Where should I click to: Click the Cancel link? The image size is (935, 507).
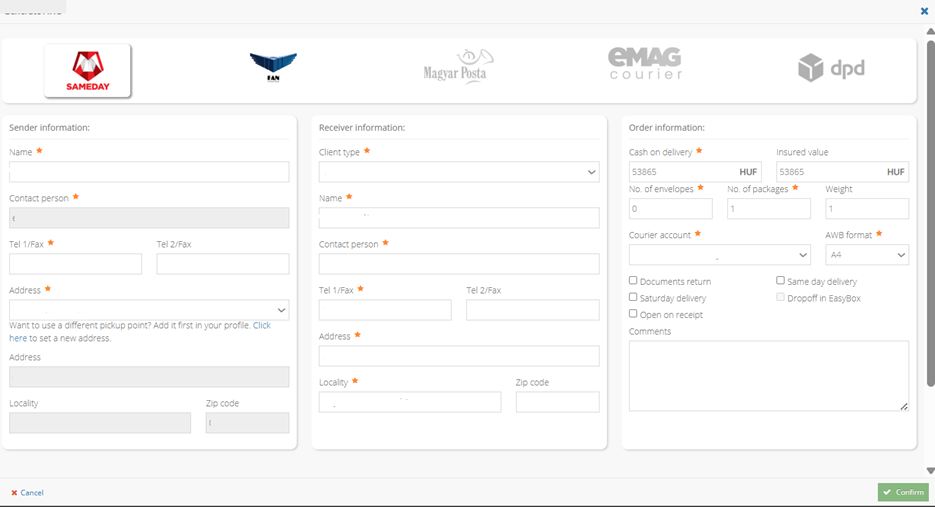pyautogui.click(x=27, y=493)
